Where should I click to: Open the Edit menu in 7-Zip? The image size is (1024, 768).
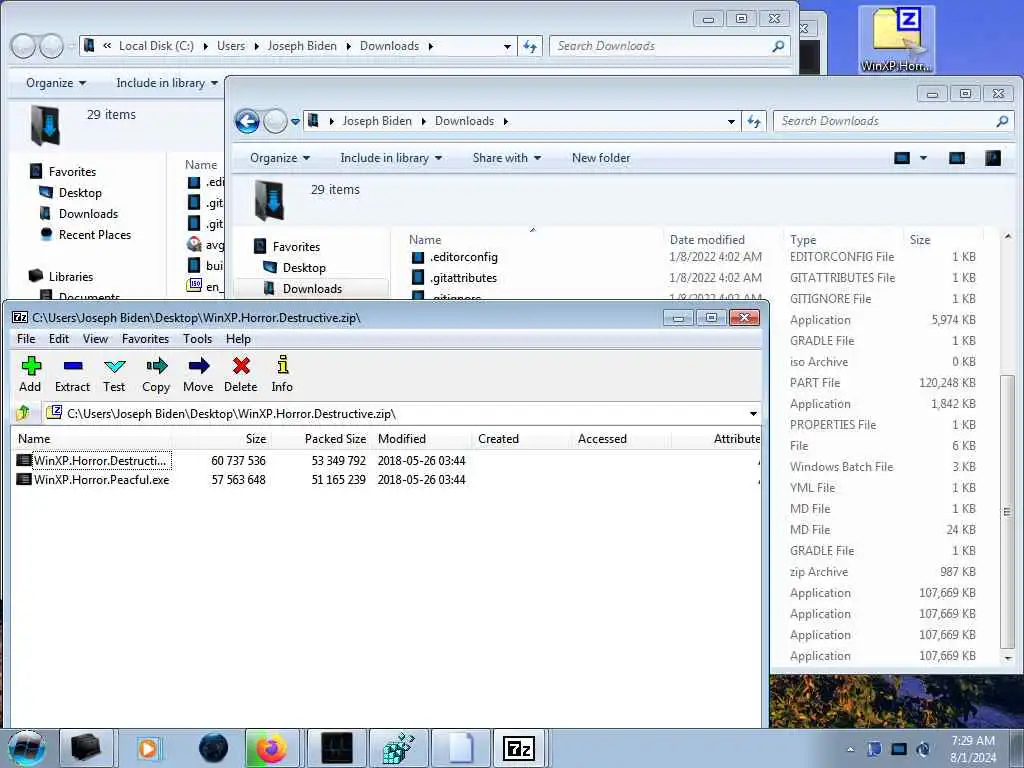(x=59, y=338)
